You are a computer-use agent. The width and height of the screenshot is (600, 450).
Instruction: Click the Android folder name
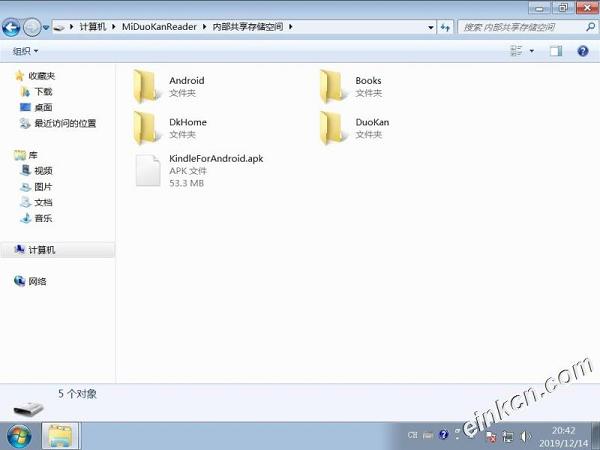coord(187,81)
